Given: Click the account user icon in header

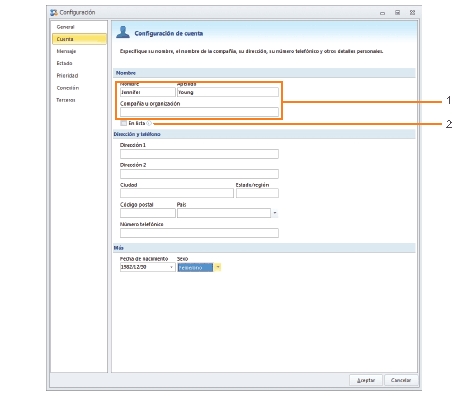Looking at the screenshot, I should (x=123, y=32).
